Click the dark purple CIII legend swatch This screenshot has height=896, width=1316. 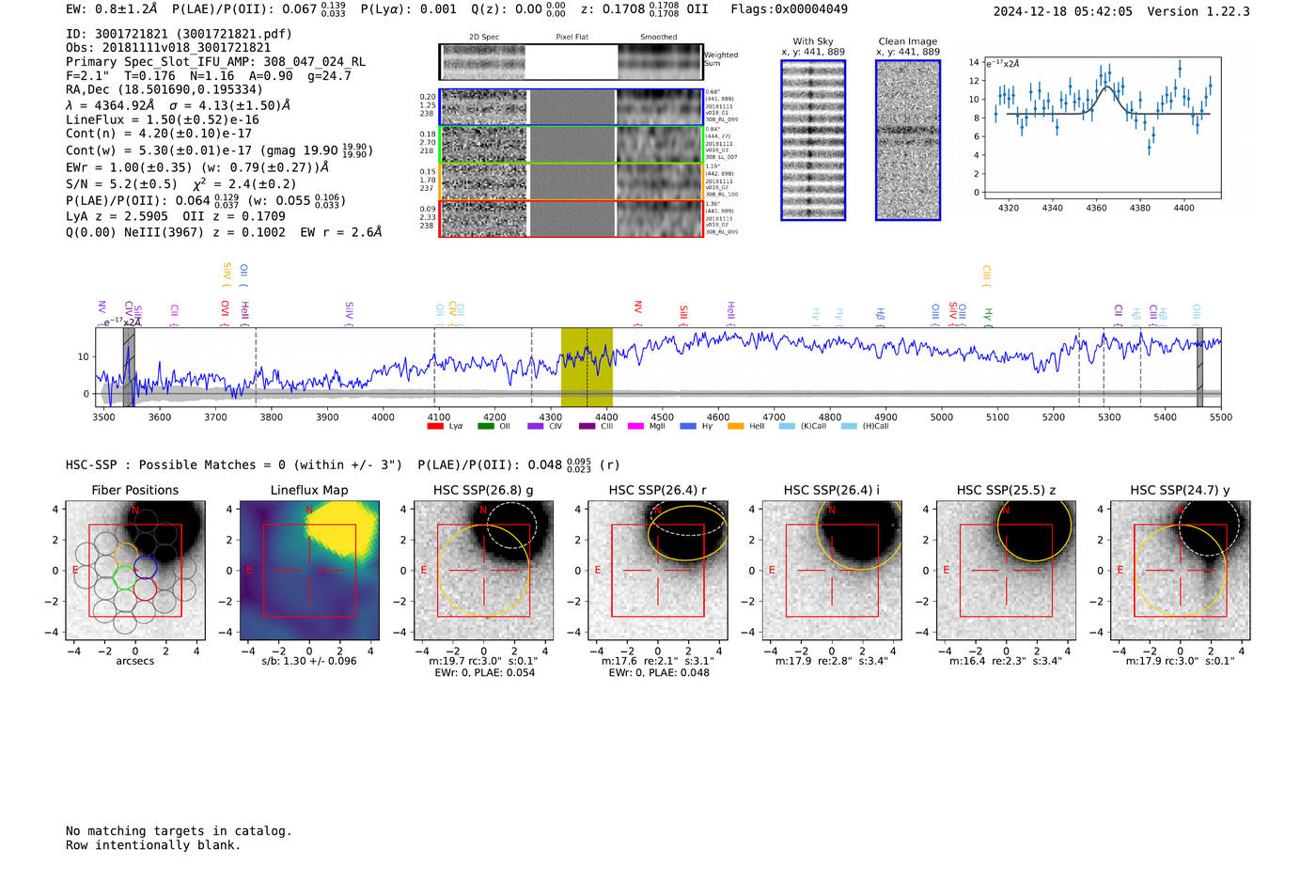(x=587, y=426)
